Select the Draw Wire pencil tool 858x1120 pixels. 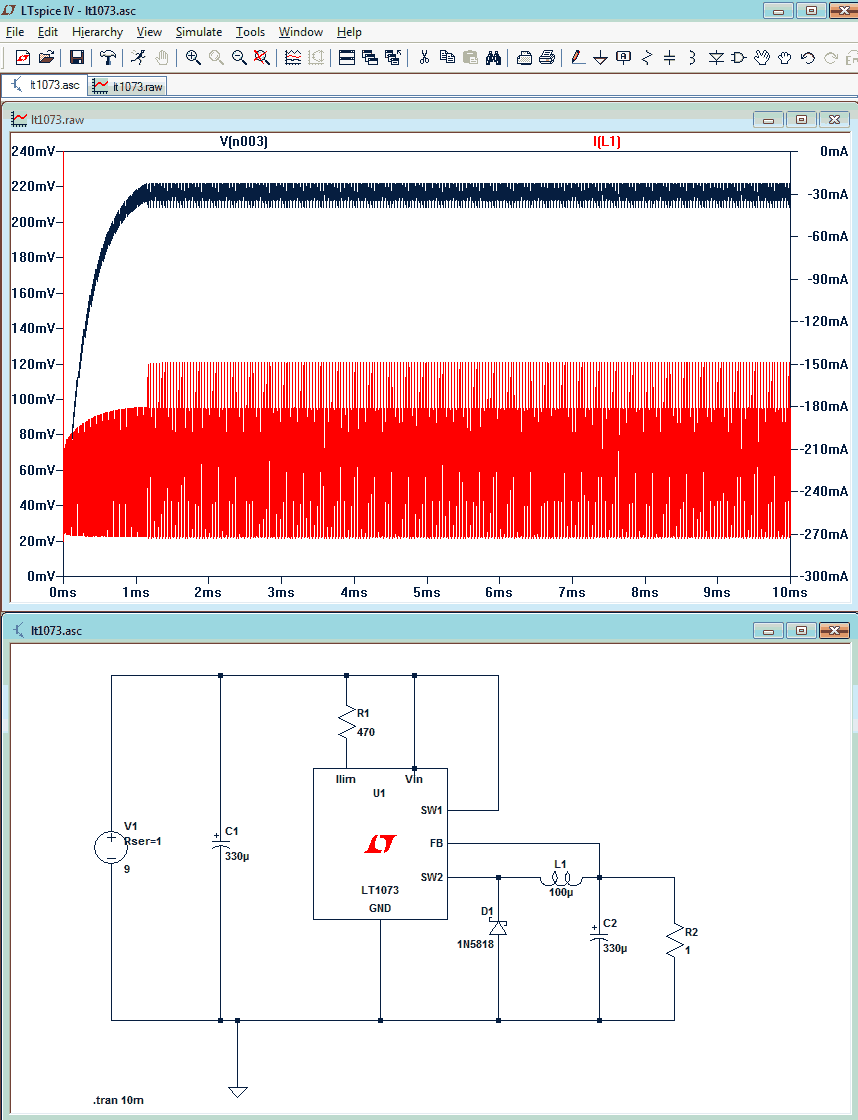[x=578, y=58]
